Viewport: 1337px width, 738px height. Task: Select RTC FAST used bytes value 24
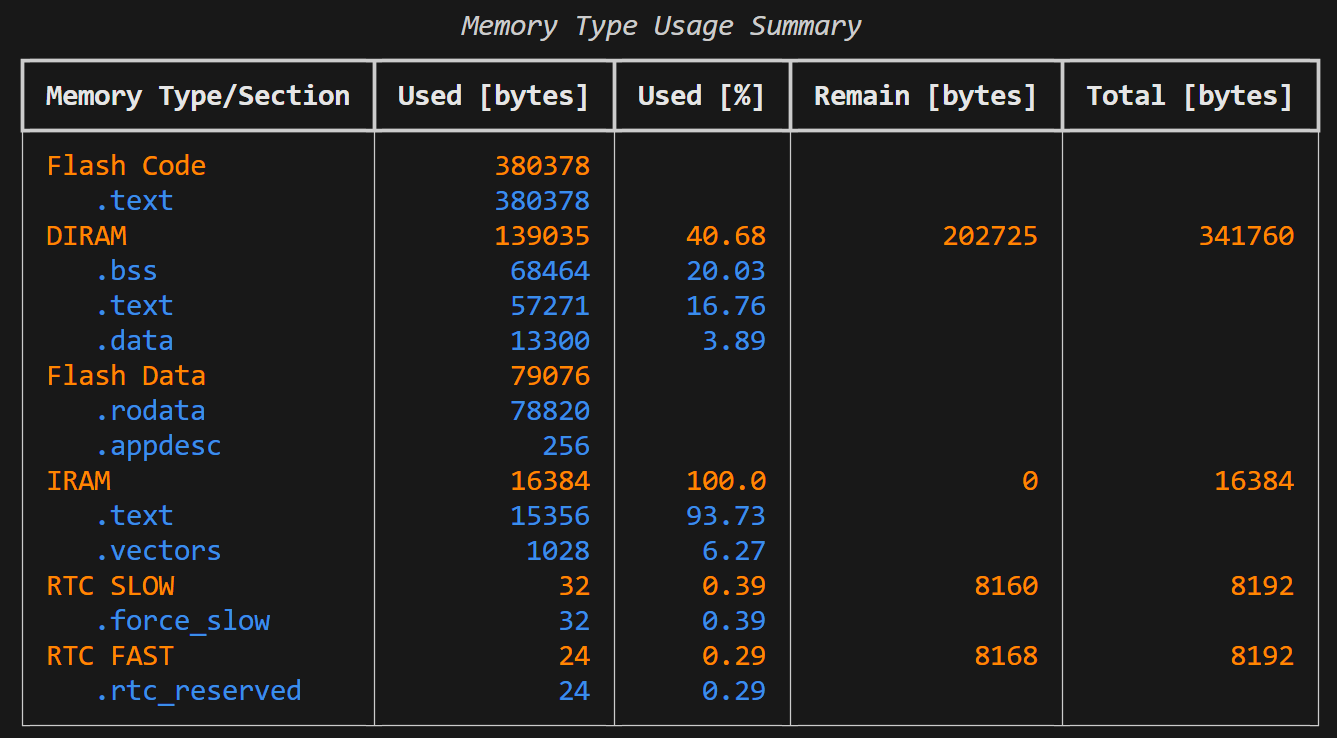[574, 656]
